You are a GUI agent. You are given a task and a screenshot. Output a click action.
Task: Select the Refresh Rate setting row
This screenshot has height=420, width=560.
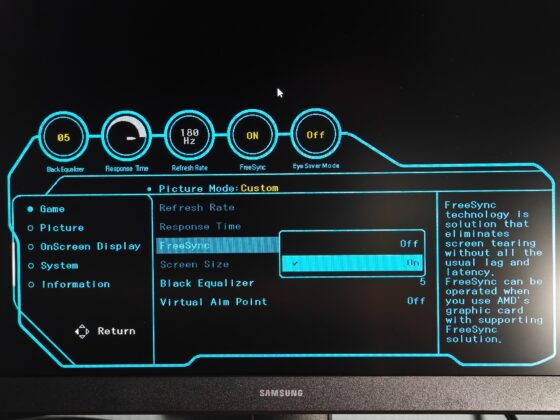[x=197, y=208]
